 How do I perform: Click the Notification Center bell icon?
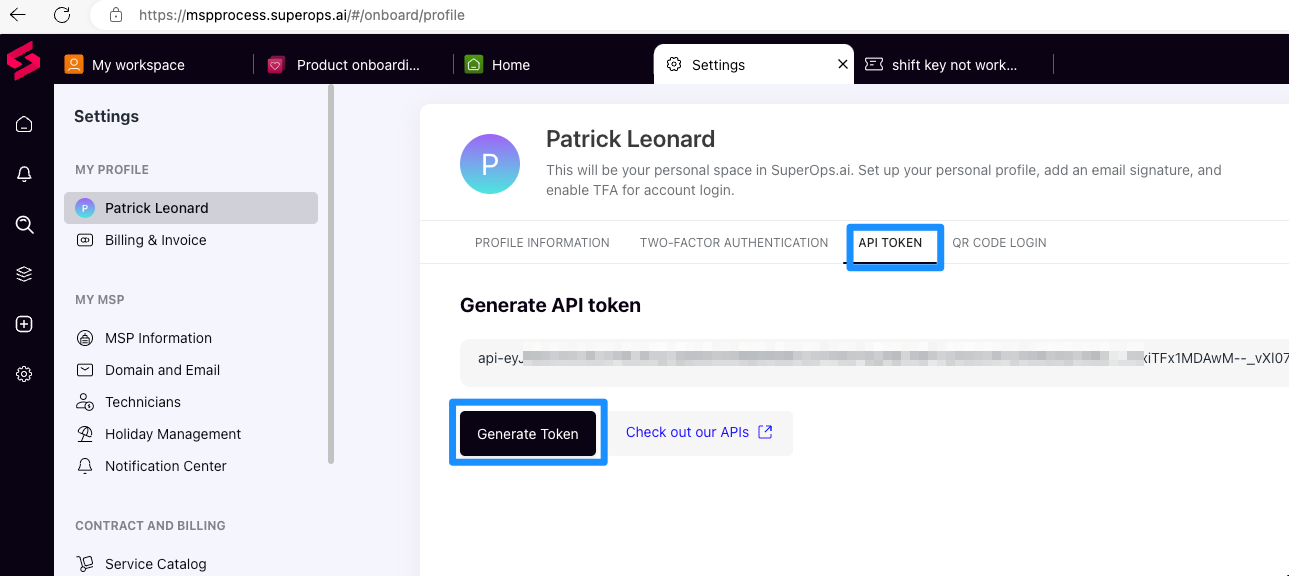pyautogui.click(x=85, y=466)
